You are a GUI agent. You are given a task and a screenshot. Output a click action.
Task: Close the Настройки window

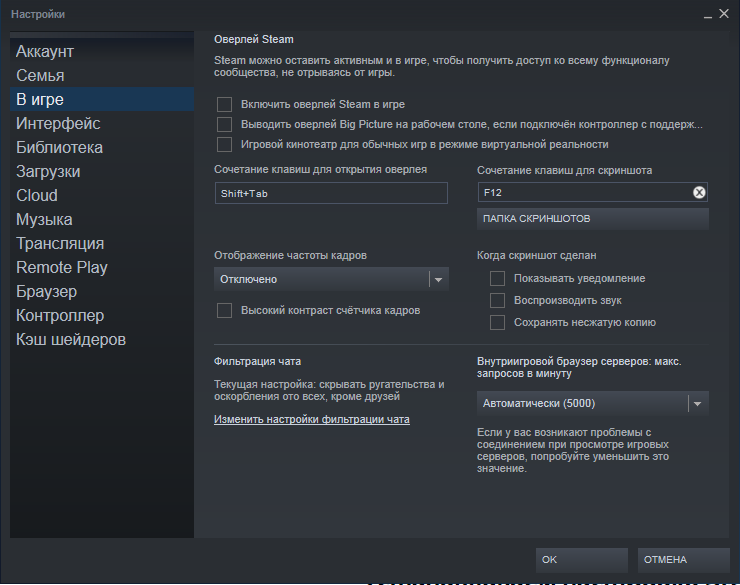tap(723, 14)
